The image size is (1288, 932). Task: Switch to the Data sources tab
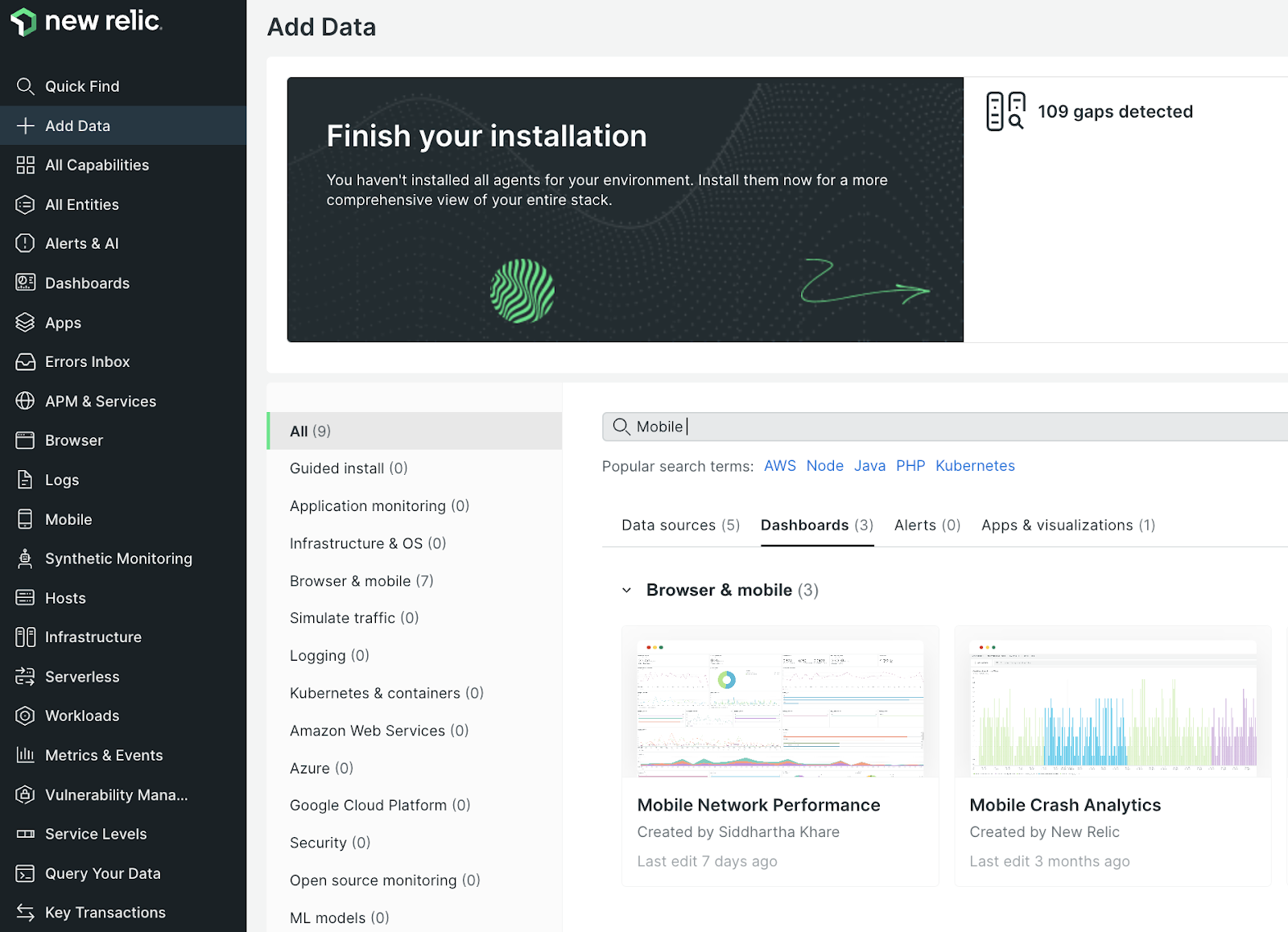679,525
